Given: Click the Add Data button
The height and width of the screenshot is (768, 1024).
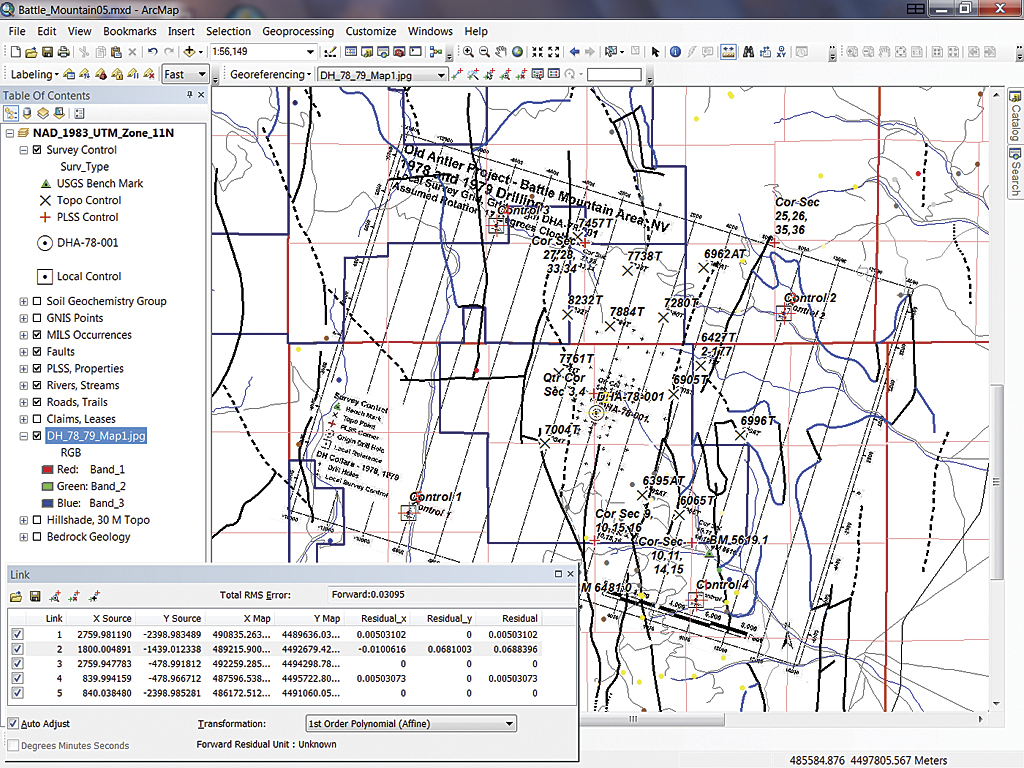Looking at the screenshot, I should [x=189, y=52].
